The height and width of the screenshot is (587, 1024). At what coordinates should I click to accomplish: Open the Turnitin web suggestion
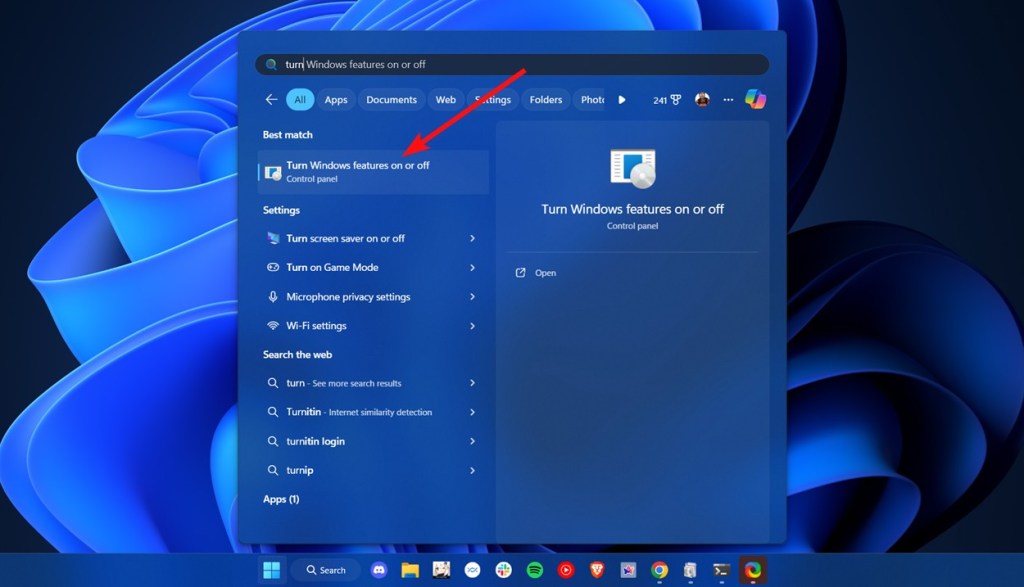(373, 412)
